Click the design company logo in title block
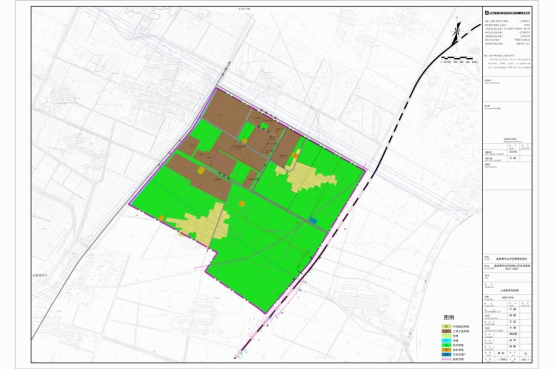Viewport: 554px width, 370px height. [487, 13]
